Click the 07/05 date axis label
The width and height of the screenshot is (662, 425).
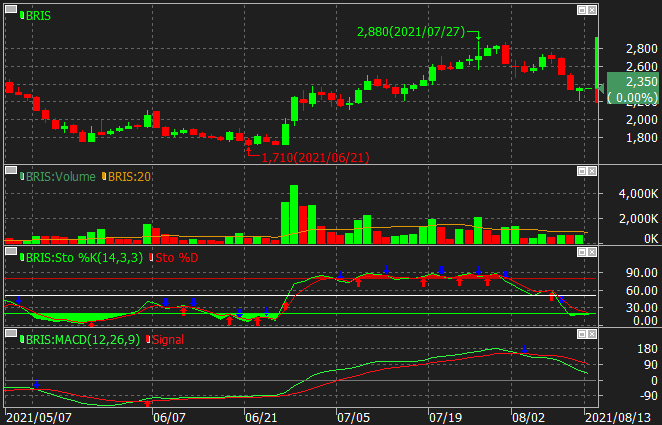tap(353, 418)
